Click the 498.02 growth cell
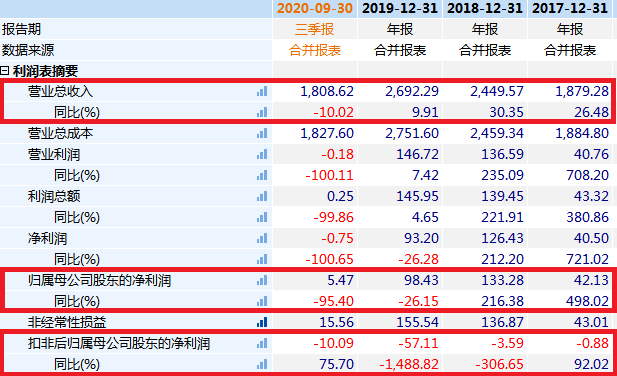This screenshot has height=376, width=617. [587, 302]
